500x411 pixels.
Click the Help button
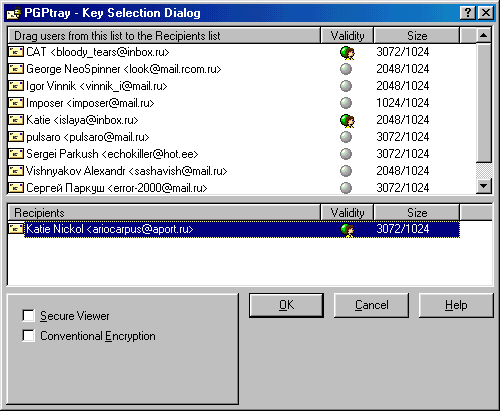(456, 305)
